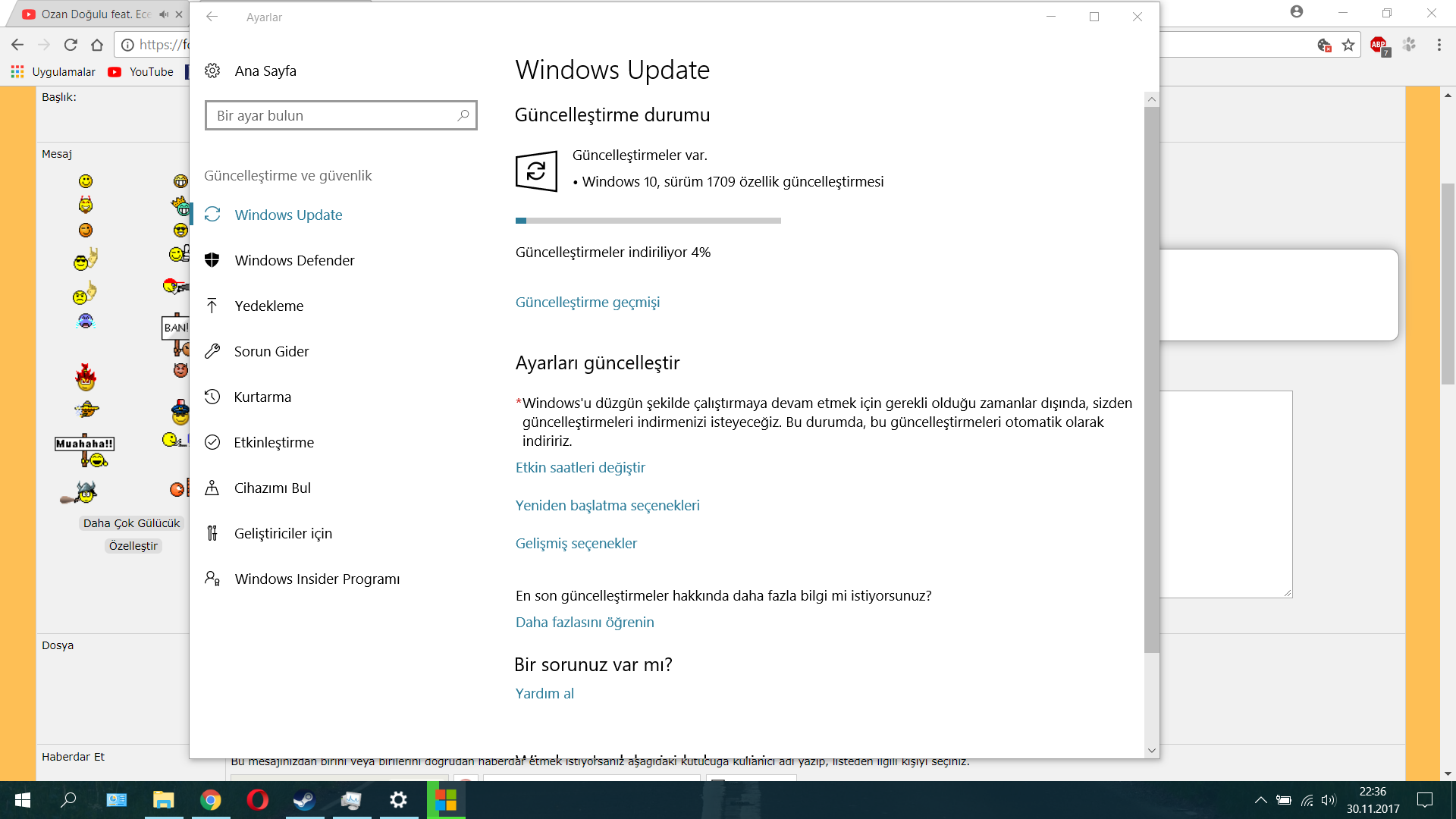1456x819 pixels.
Task: Open Opera browser from the taskbar
Action: pyautogui.click(x=258, y=800)
